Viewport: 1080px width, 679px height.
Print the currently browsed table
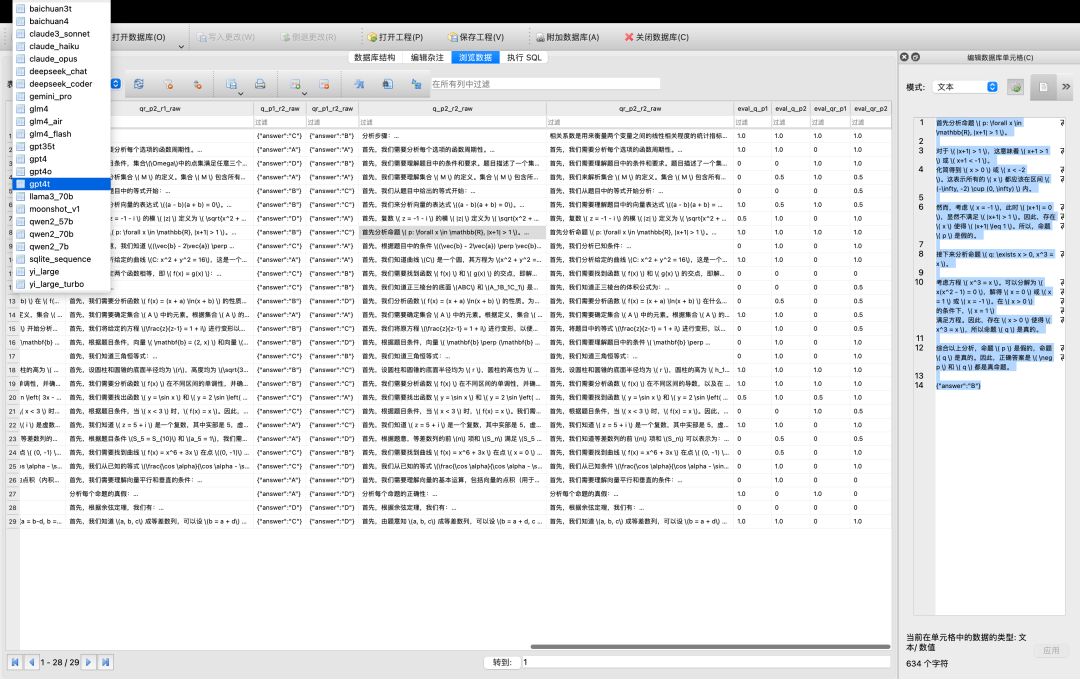[260, 84]
